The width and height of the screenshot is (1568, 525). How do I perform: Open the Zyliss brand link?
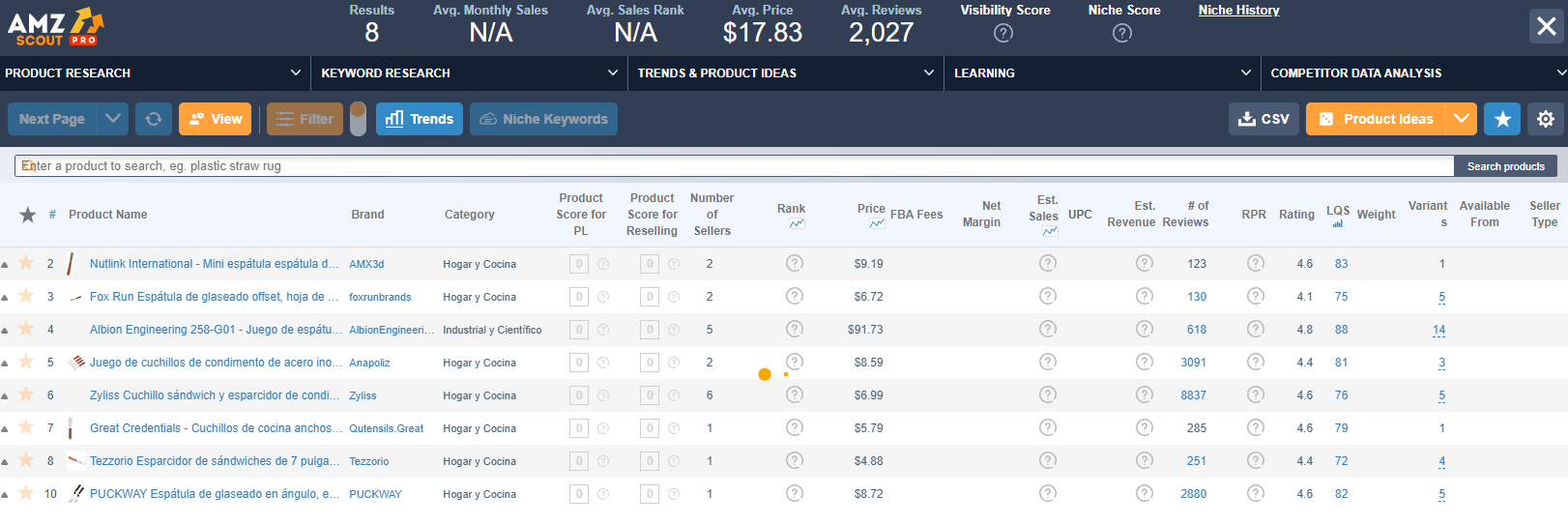pyautogui.click(x=363, y=395)
